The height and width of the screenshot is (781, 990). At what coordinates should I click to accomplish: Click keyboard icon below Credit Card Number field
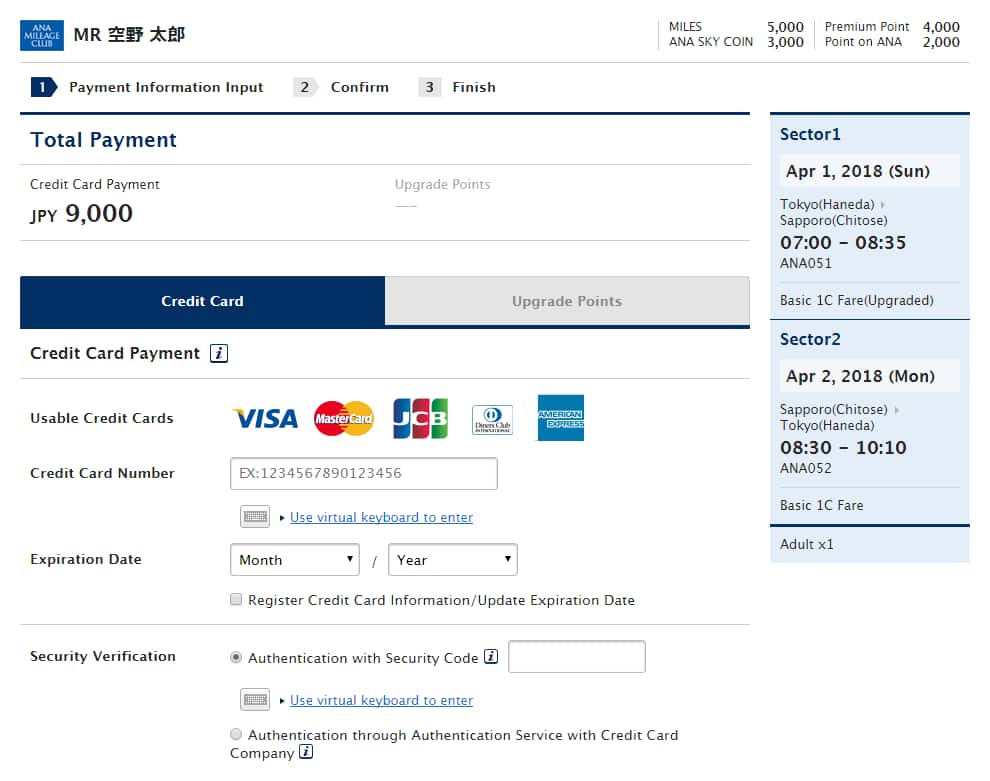(255, 517)
